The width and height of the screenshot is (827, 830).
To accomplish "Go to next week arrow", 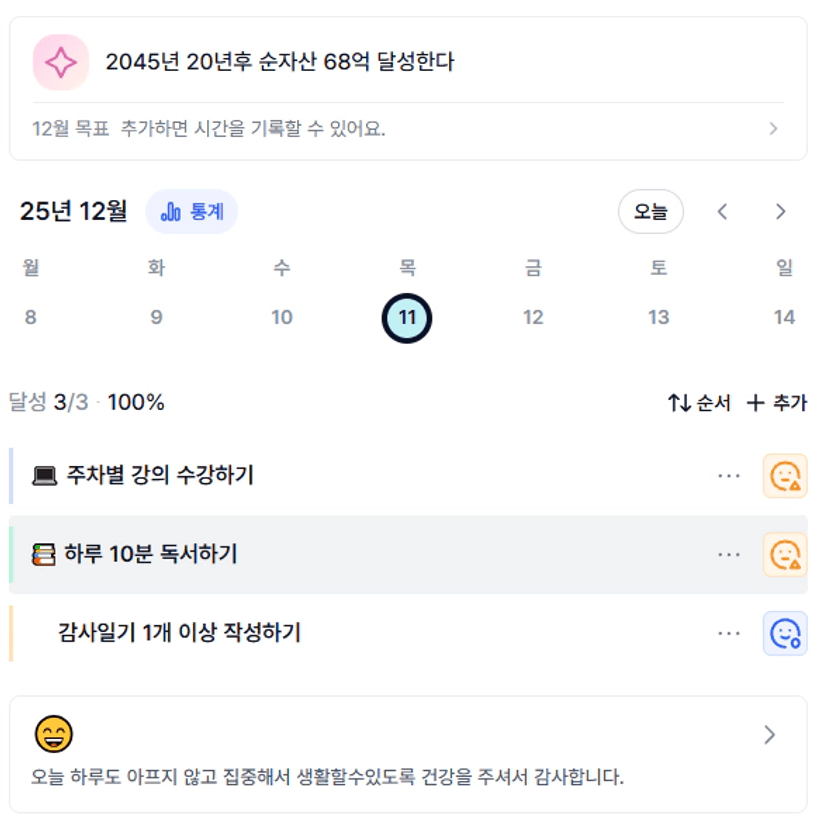I will point(781,212).
